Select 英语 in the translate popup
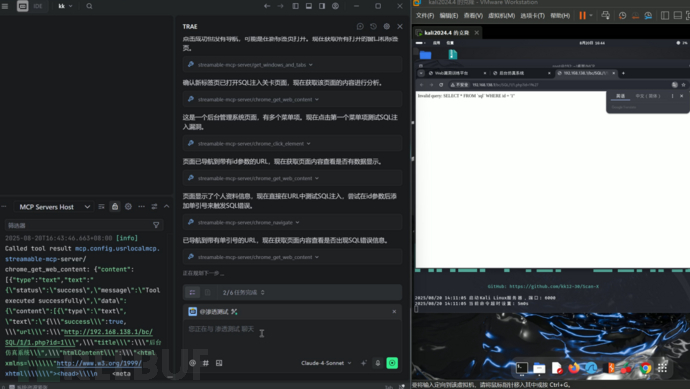Image resolution: width=690 pixels, height=389 pixels. (x=620, y=96)
